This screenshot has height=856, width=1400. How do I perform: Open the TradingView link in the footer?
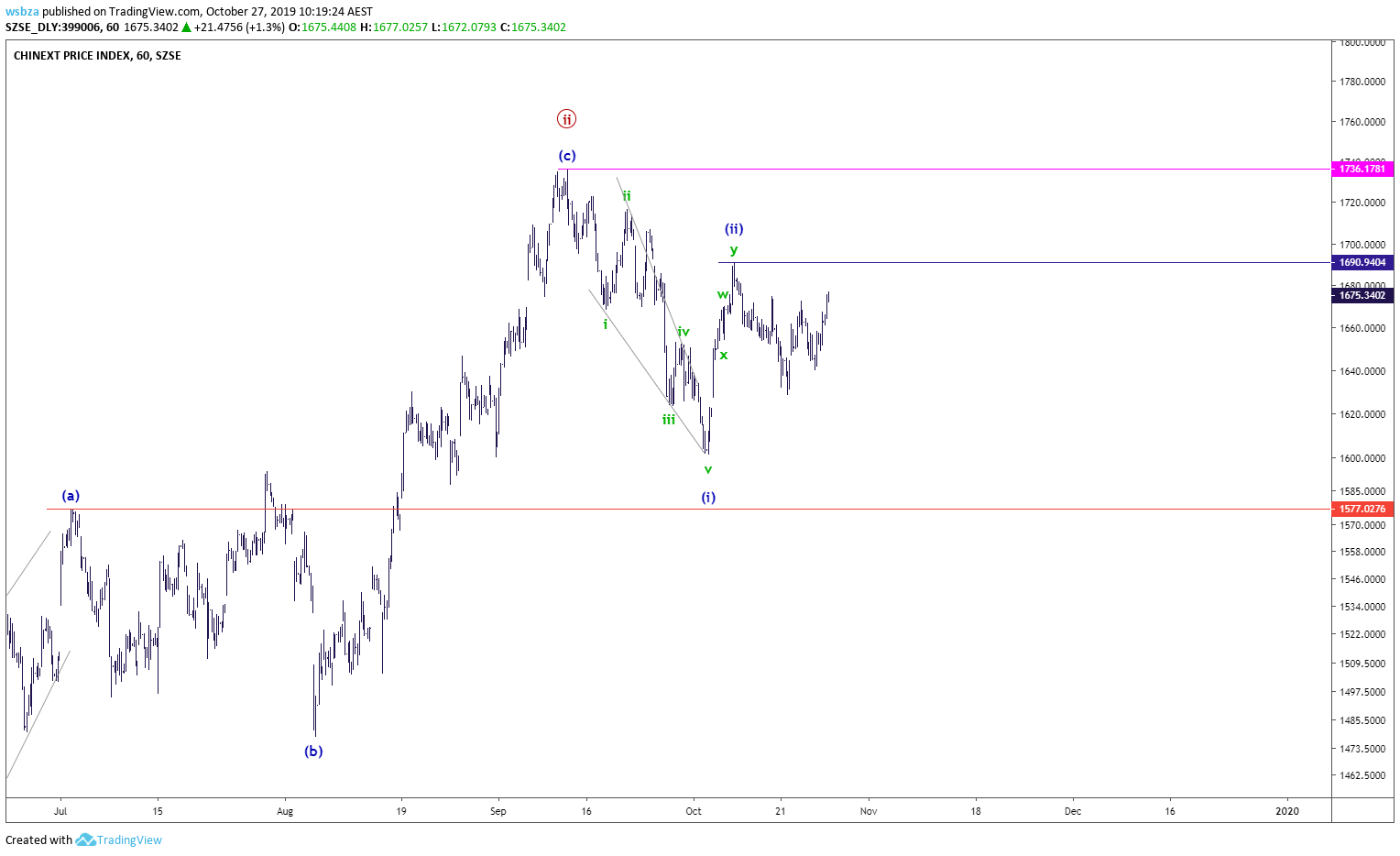(129, 840)
